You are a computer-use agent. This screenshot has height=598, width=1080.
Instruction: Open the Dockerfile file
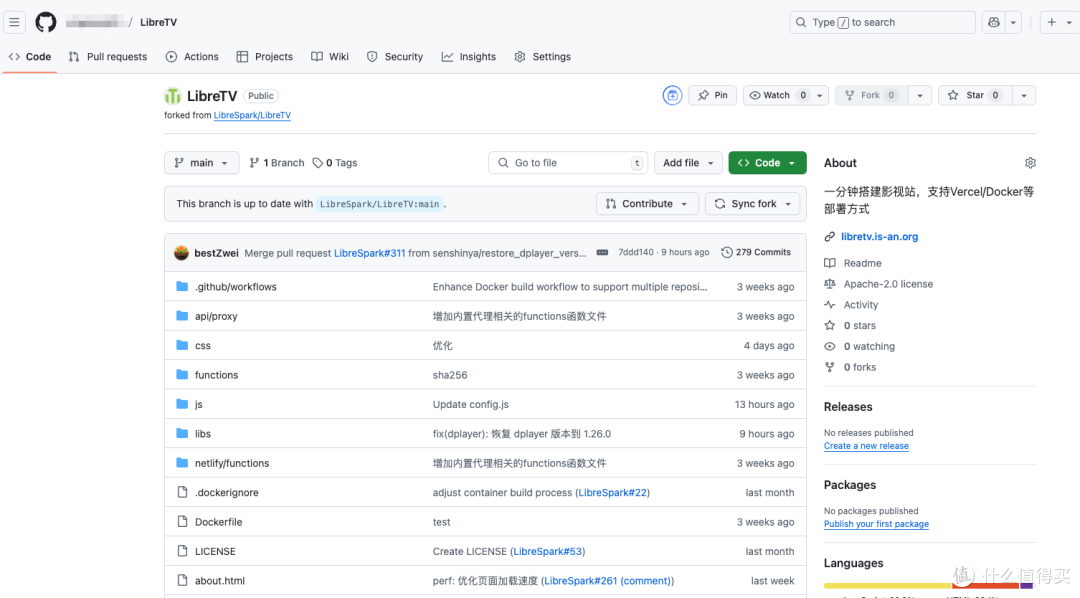(x=218, y=522)
